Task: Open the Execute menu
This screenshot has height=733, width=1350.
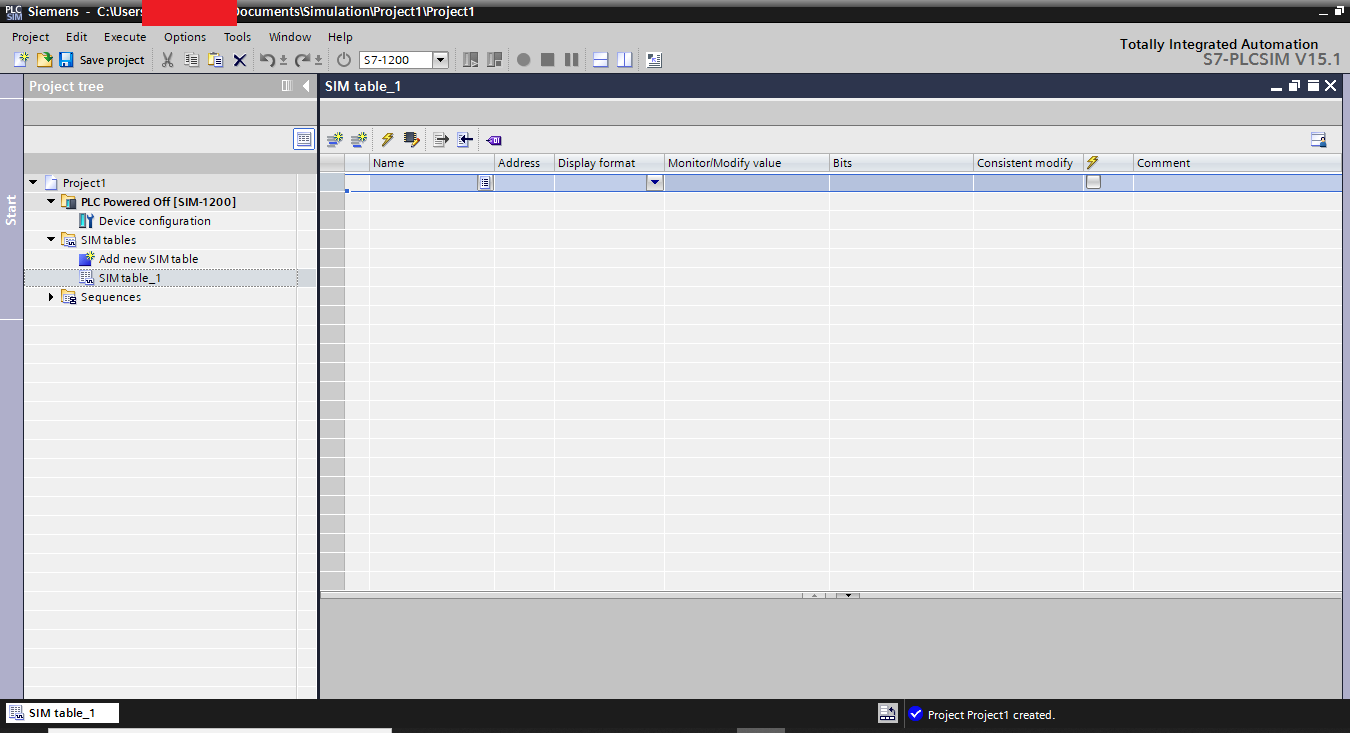Action: coord(125,37)
